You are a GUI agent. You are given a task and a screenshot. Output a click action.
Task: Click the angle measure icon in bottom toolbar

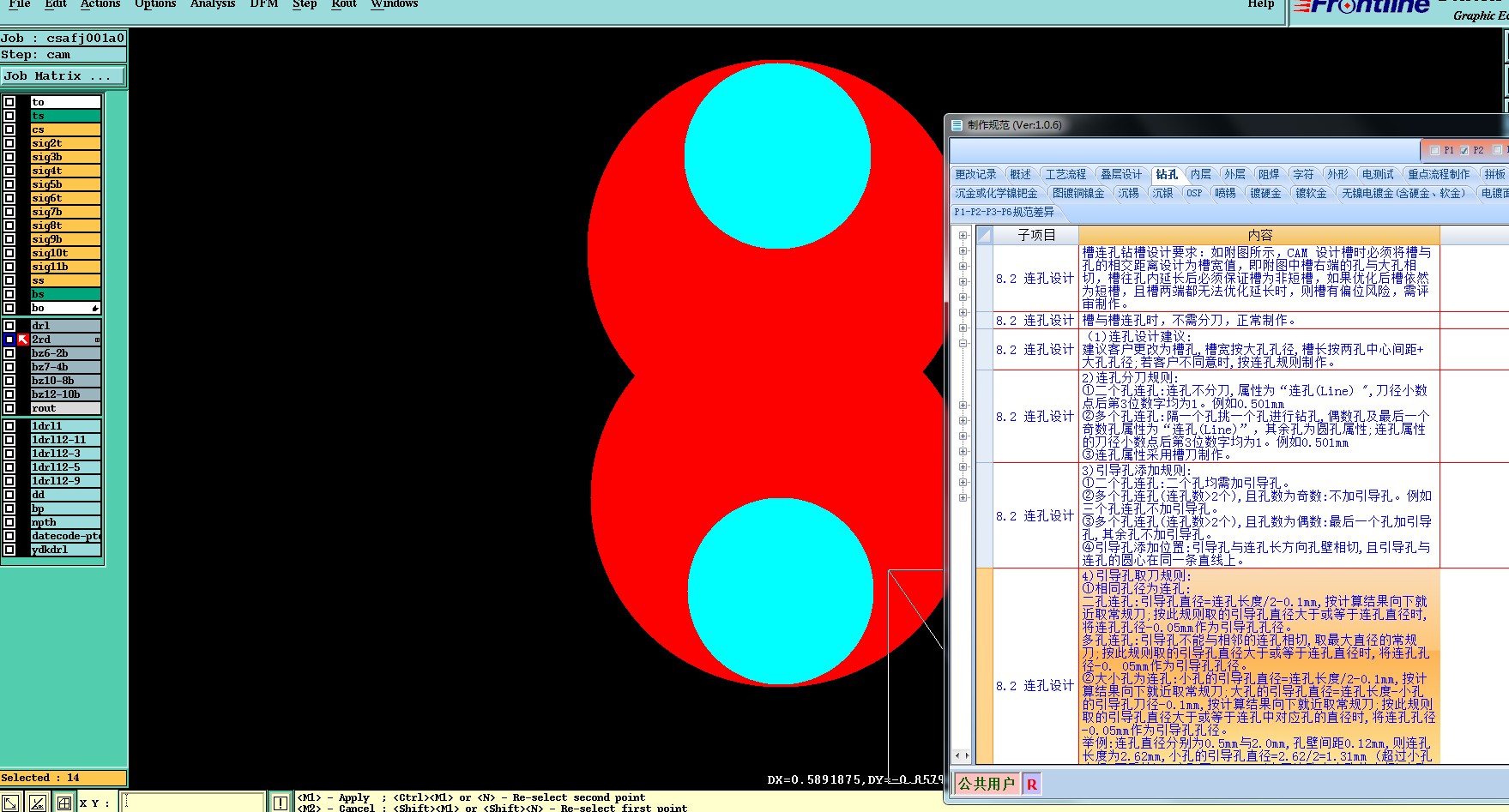[38, 803]
